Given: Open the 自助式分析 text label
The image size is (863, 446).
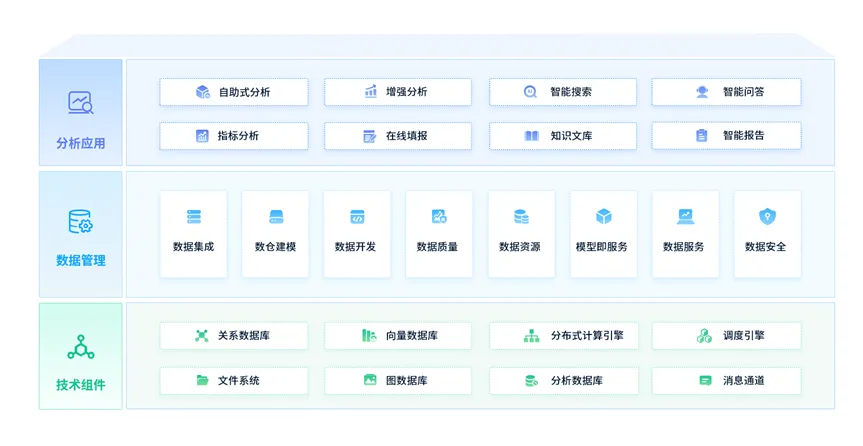Looking at the screenshot, I should 244,92.
